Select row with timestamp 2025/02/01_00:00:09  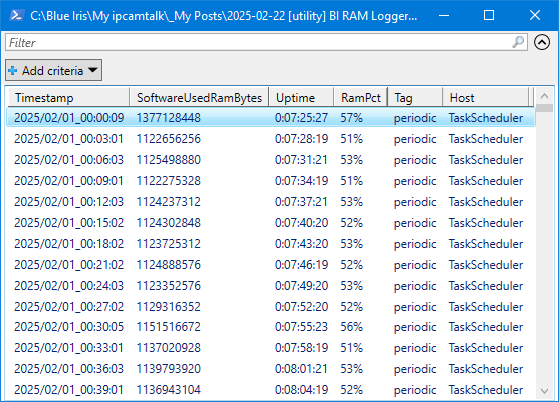point(271,118)
